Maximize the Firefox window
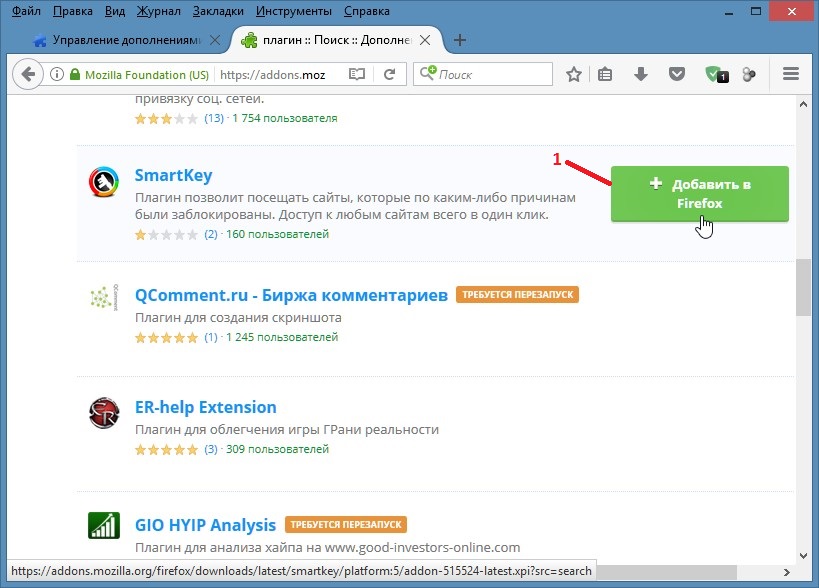The width and height of the screenshot is (819, 588). (756, 11)
